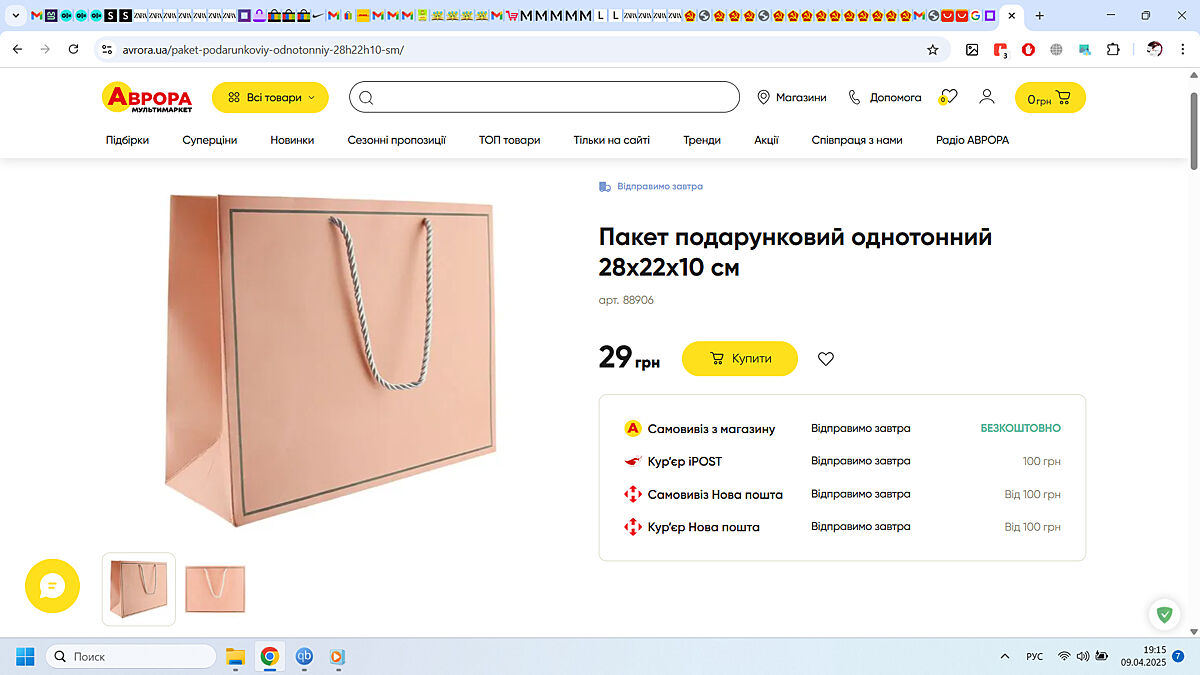Image resolution: width=1200 pixels, height=675 pixels.
Task: Open the user account profile icon
Action: coord(986,97)
